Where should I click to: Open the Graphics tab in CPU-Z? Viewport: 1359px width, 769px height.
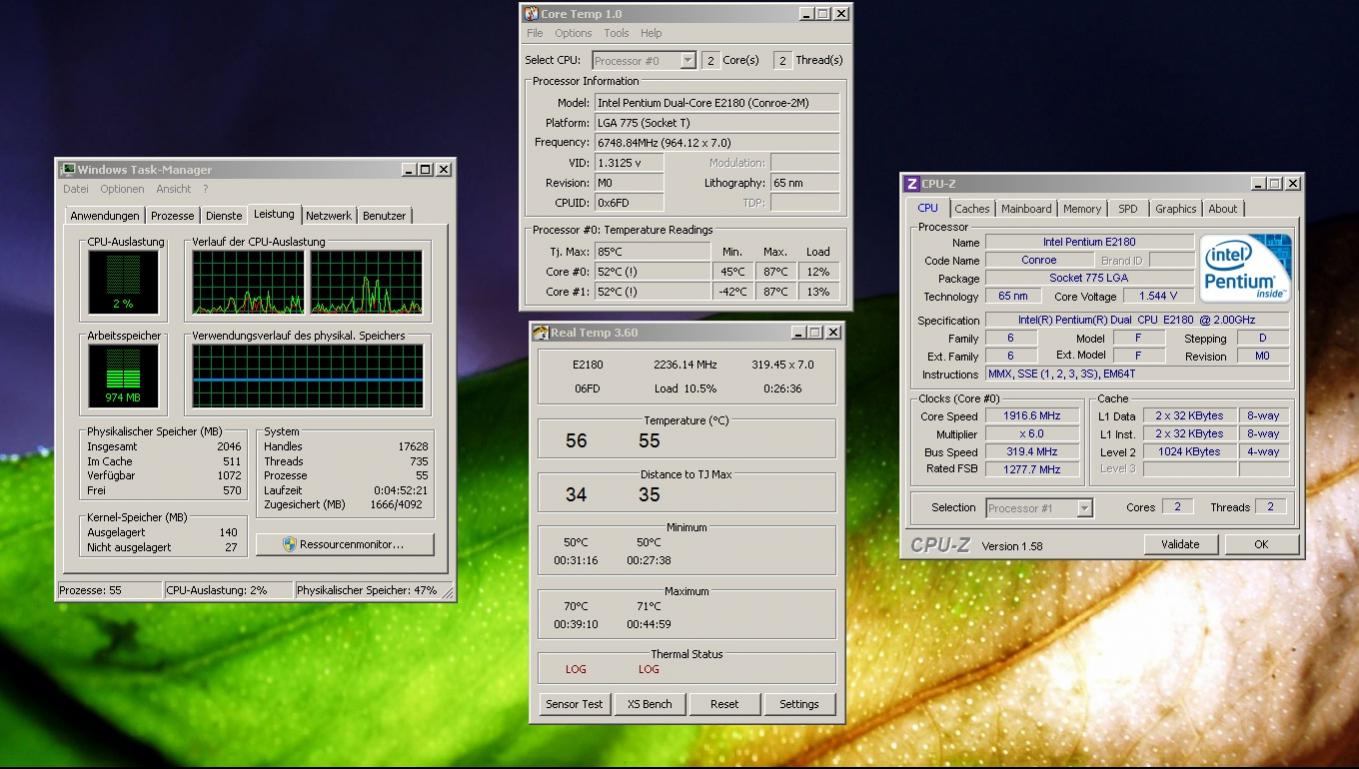click(1175, 209)
